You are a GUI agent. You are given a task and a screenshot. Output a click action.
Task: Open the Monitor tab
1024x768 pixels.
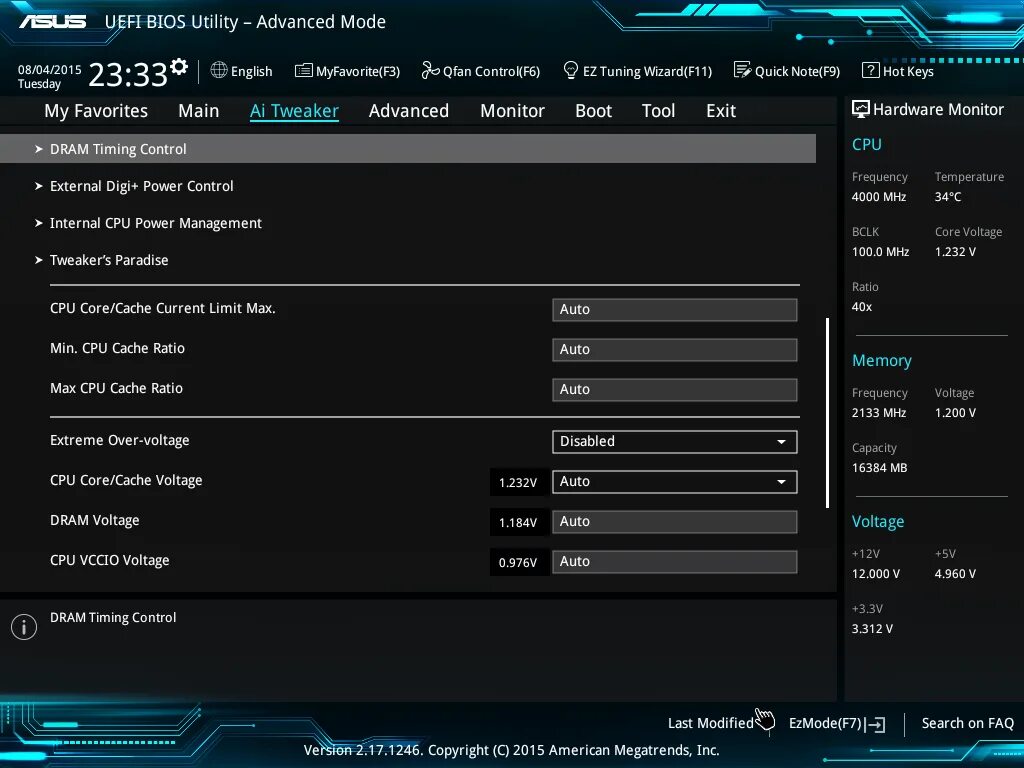coord(512,111)
